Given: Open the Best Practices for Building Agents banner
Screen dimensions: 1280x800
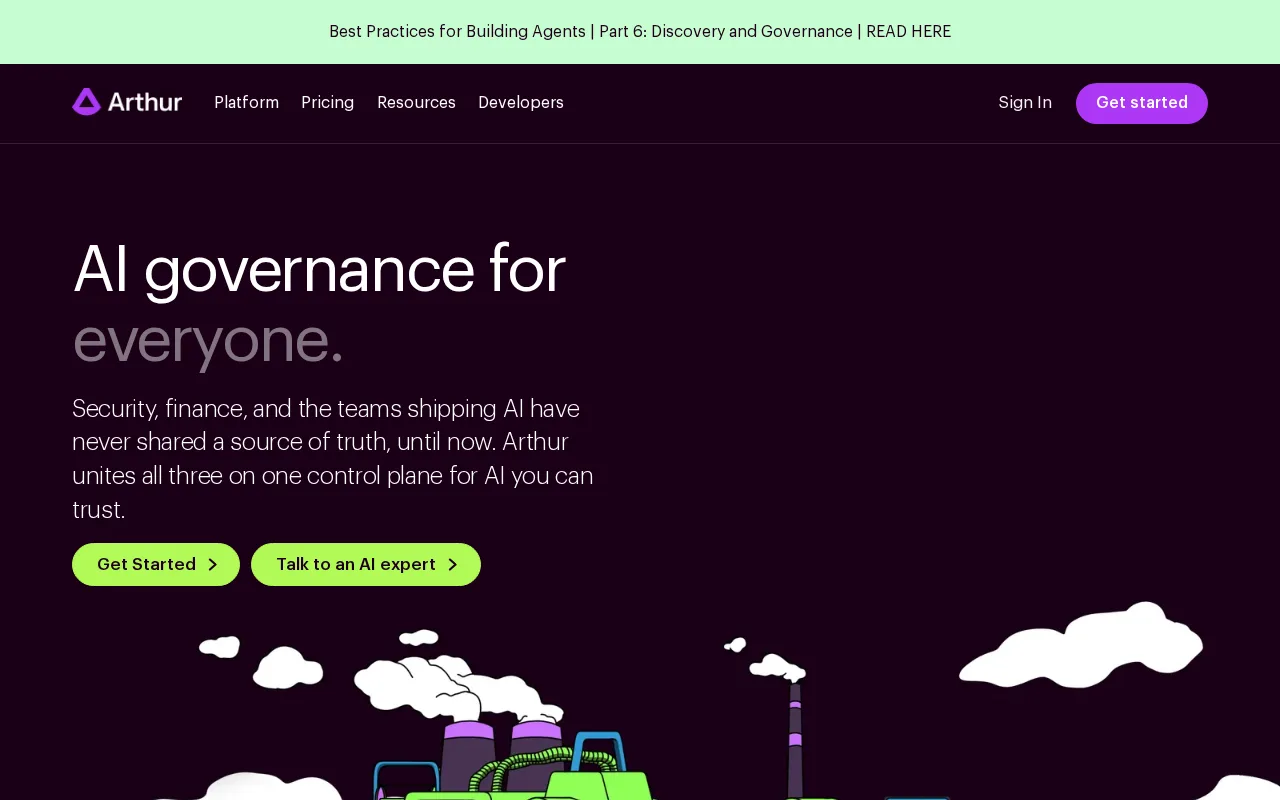Looking at the screenshot, I should point(640,32).
